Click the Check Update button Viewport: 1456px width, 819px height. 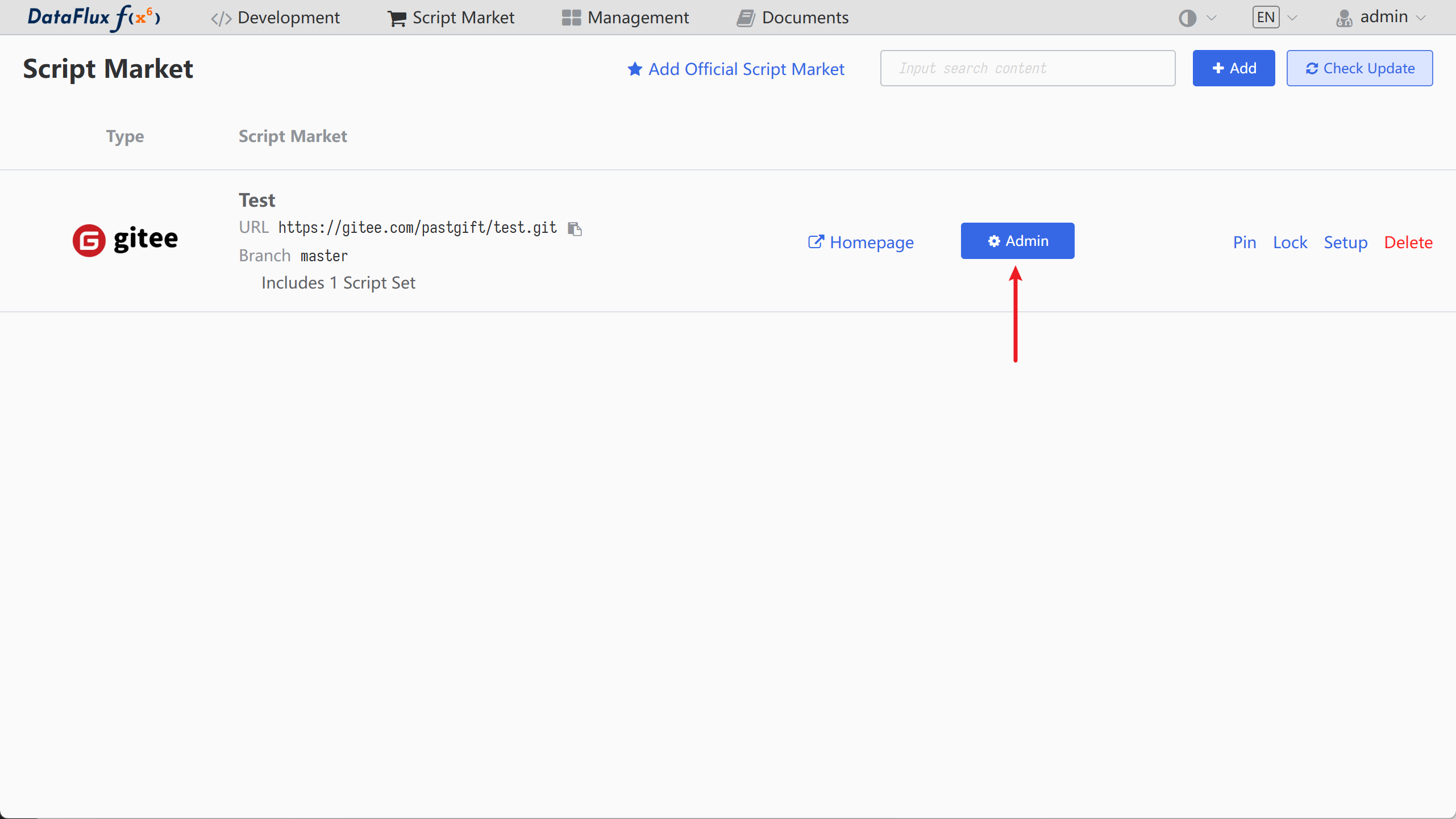click(x=1359, y=68)
